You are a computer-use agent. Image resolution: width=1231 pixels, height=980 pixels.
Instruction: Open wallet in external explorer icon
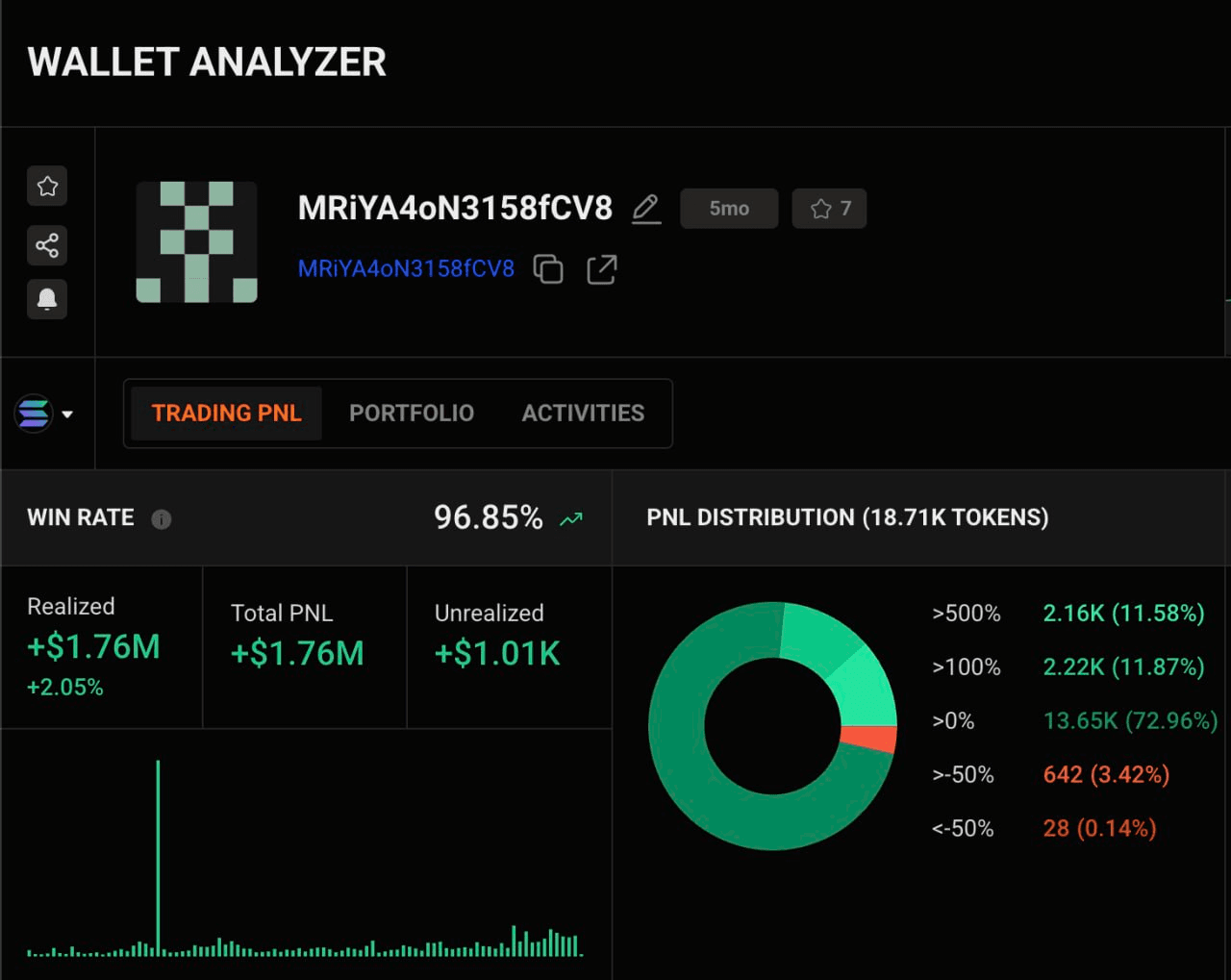[x=602, y=269]
